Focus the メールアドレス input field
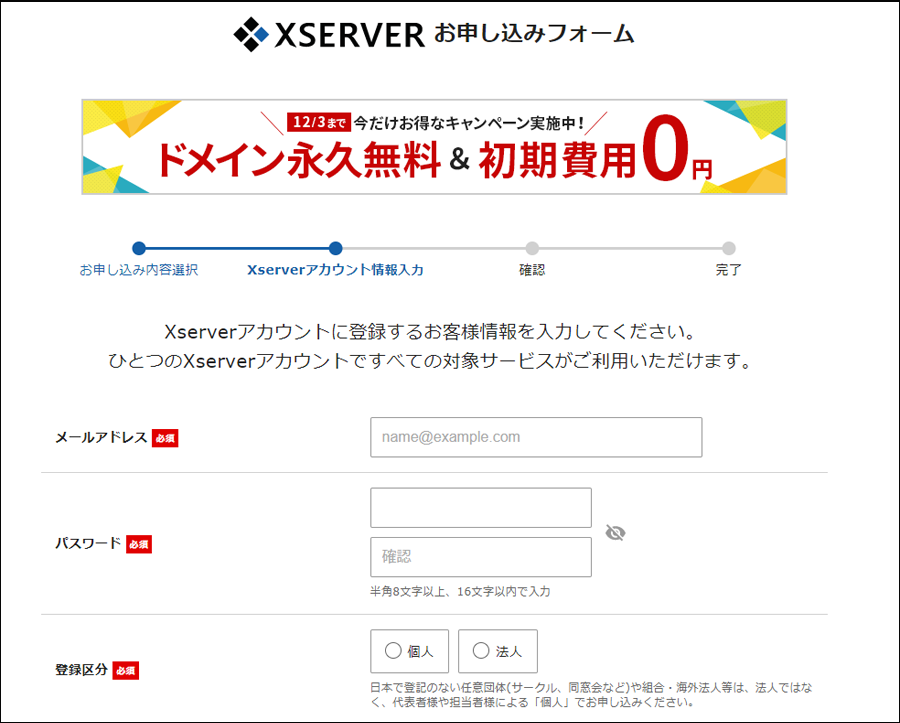900x723 pixels. [x=536, y=437]
